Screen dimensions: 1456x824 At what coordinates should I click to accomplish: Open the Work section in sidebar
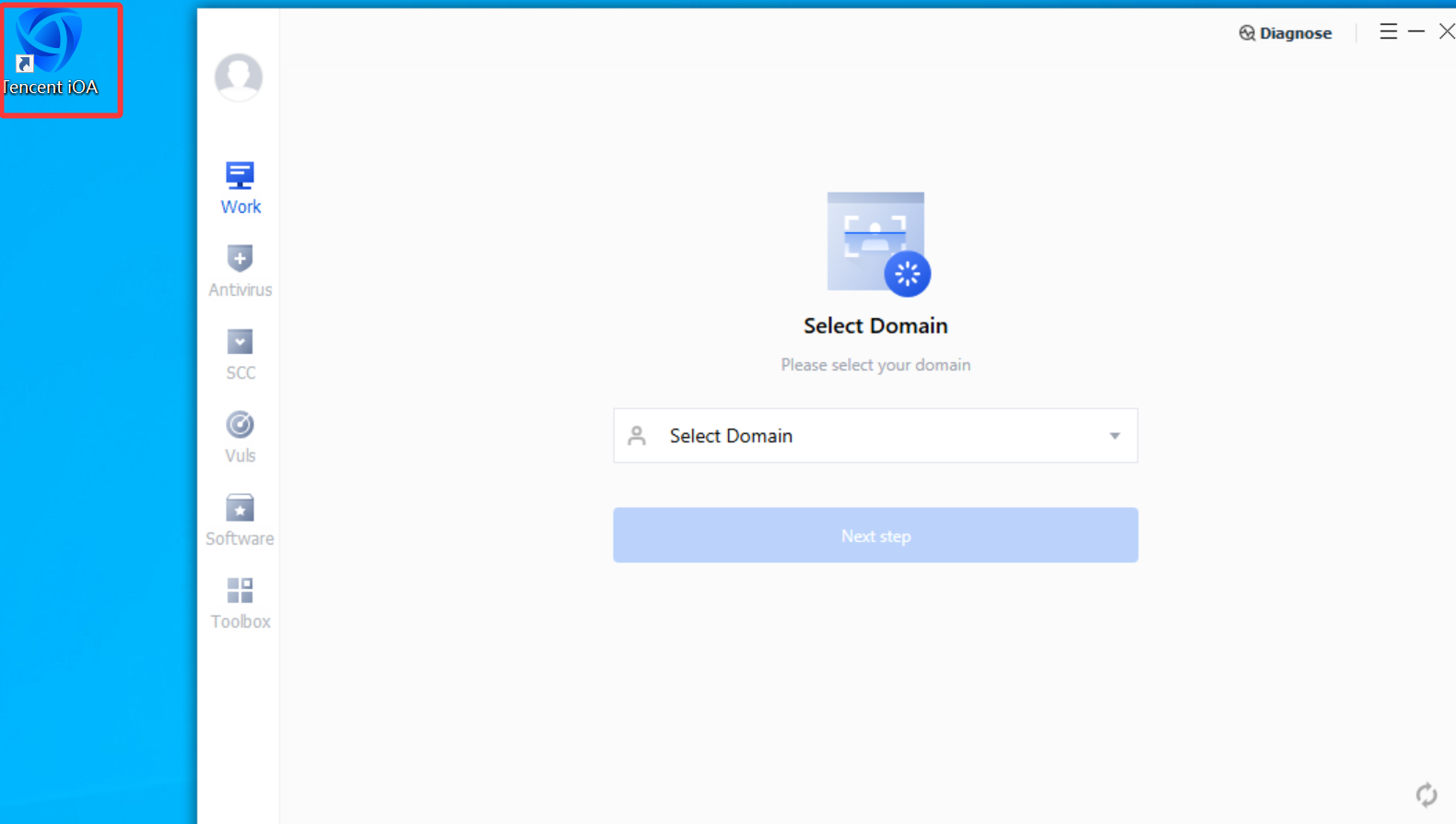(x=240, y=188)
